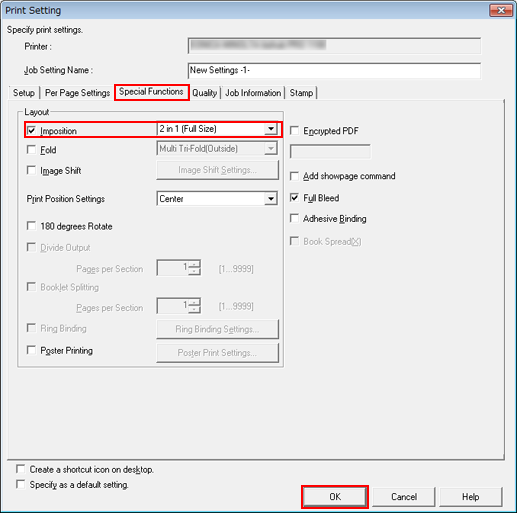Click the Job Setting Name field
Viewport: 517px width, 513px height.
334,70
